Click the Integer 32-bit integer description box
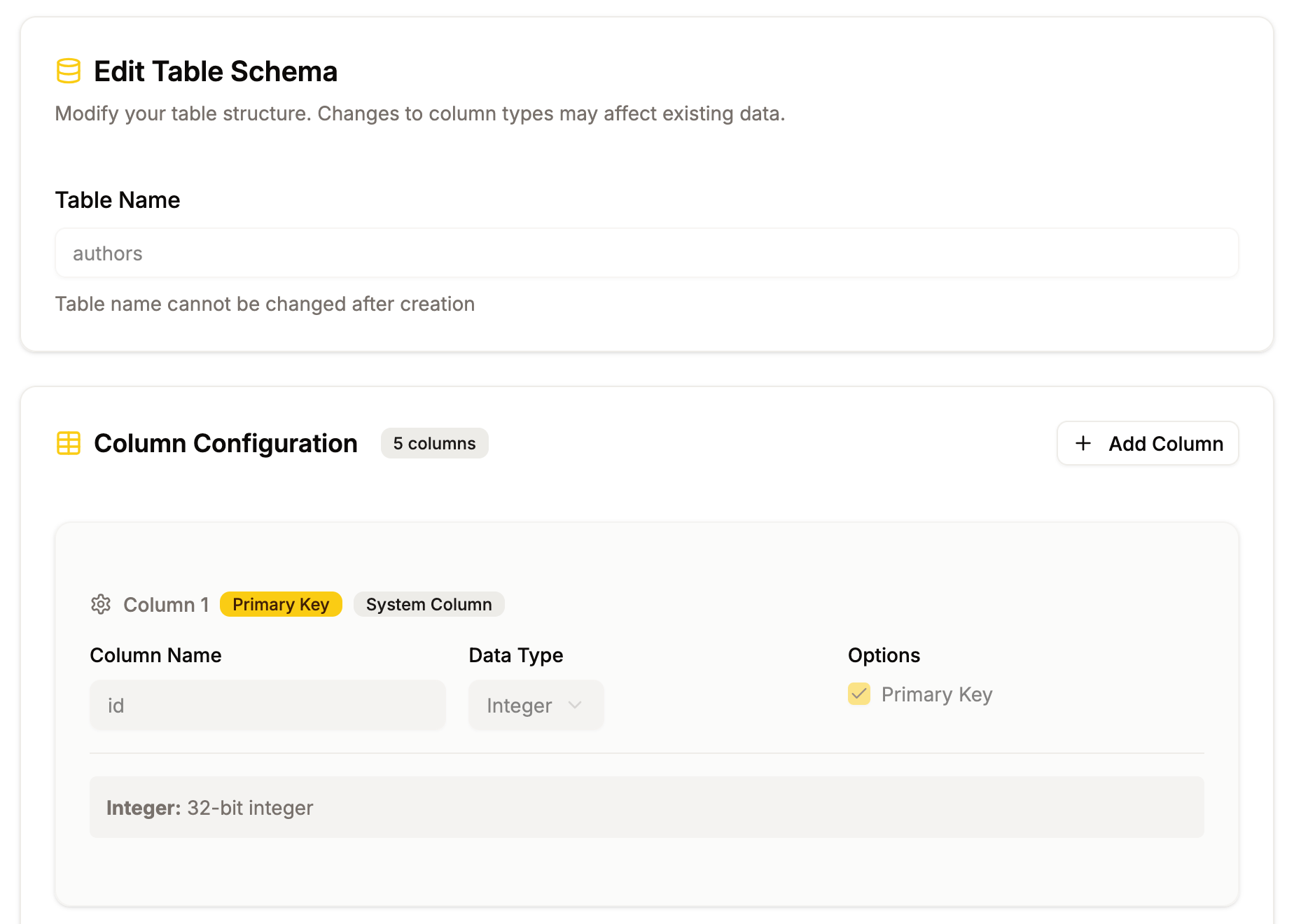This screenshot has width=1294, height=924. click(647, 807)
